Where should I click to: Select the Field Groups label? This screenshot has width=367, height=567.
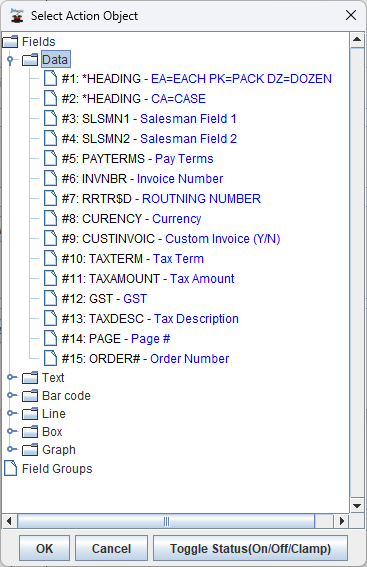pyautogui.click(x=57, y=469)
